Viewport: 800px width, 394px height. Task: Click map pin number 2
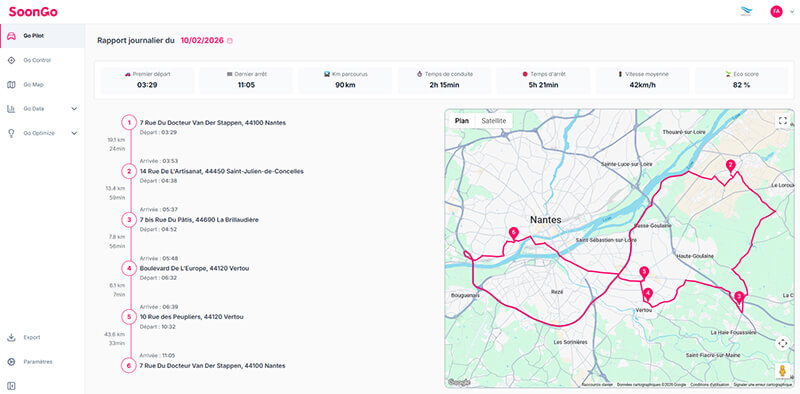[731, 166]
